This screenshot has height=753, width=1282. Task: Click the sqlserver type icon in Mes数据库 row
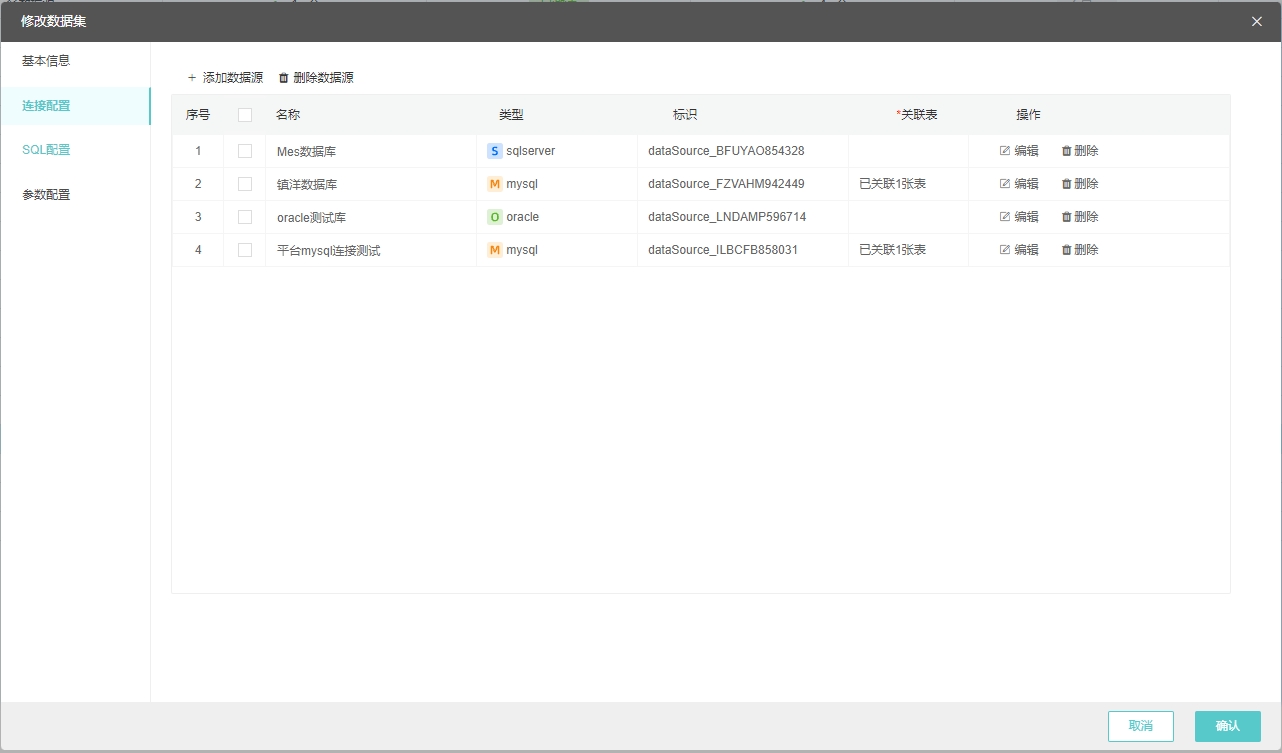(495, 151)
